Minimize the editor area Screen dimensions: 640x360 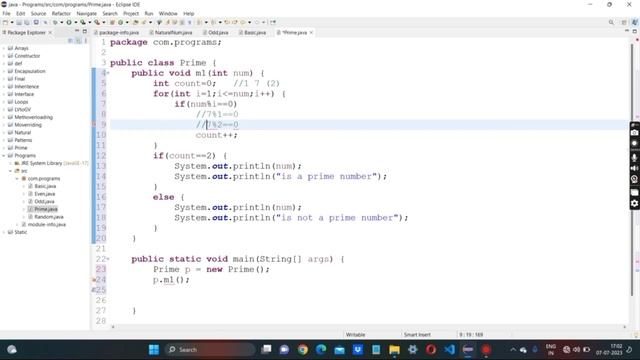click(x=627, y=31)
